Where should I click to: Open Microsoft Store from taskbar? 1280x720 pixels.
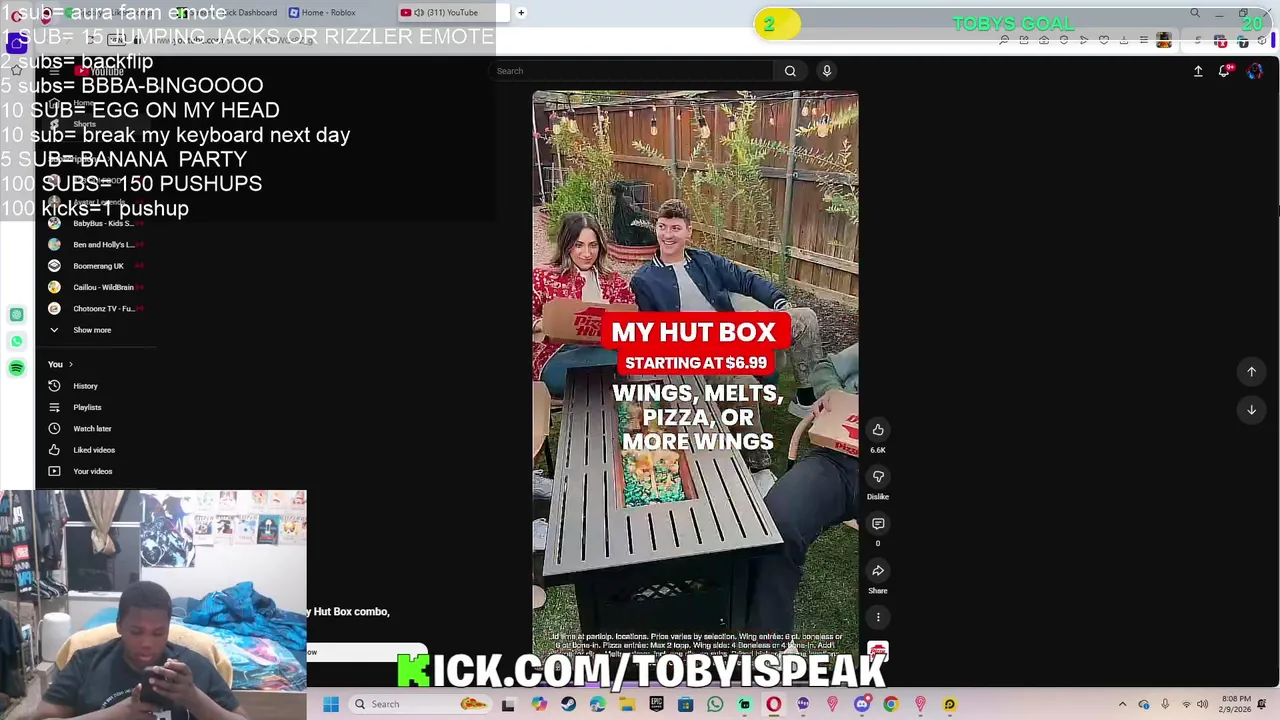tap(685, 704)
